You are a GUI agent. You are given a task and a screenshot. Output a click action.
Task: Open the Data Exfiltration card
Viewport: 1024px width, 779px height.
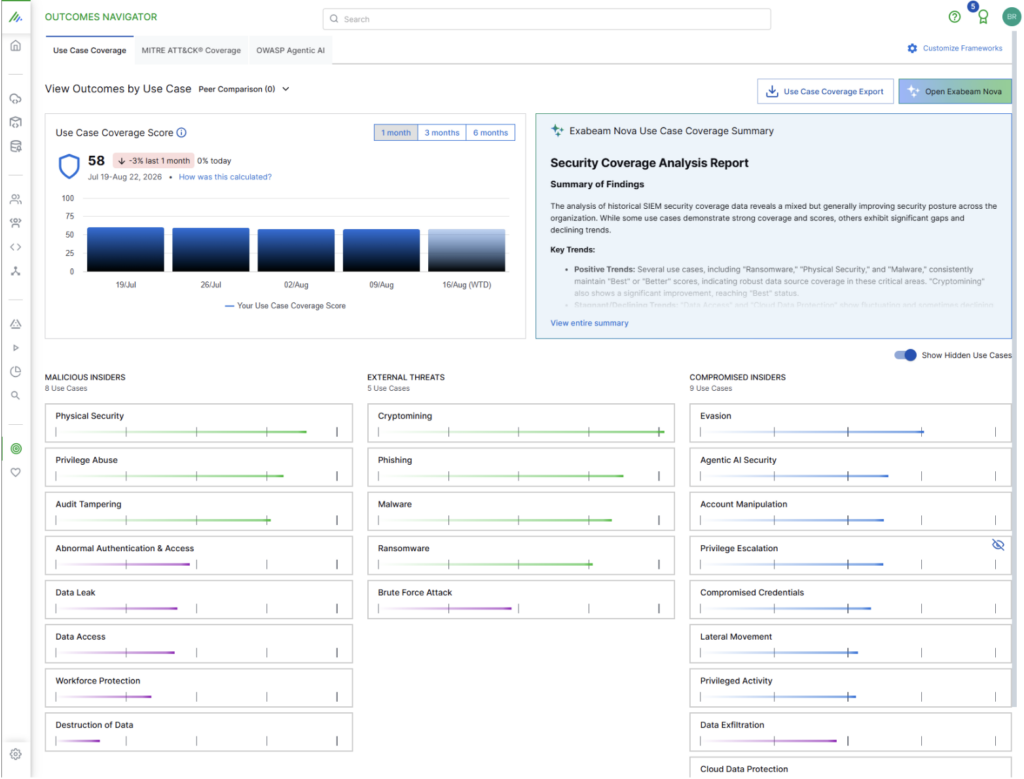850,732
